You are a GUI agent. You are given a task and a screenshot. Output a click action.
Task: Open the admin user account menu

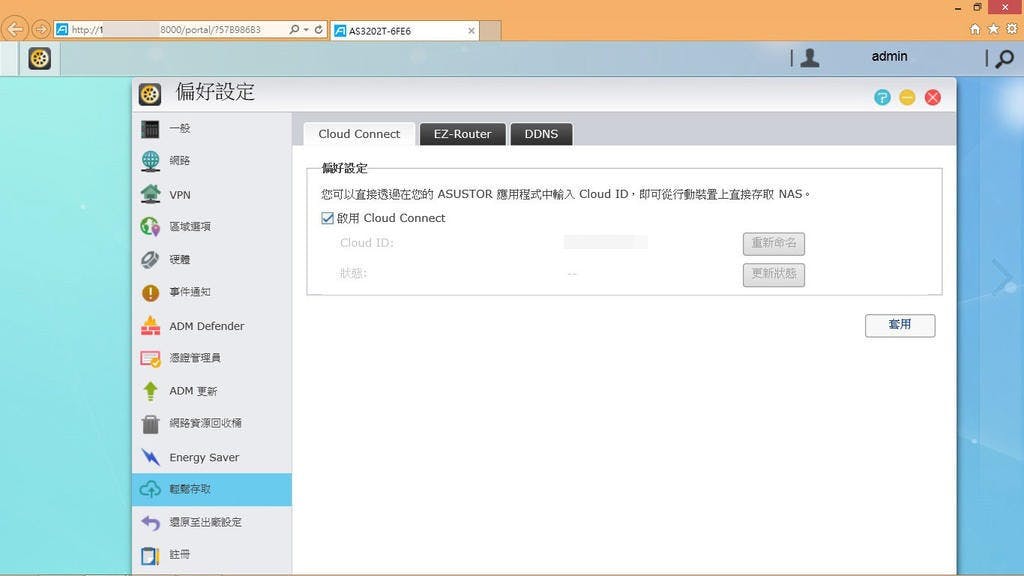coord(888,57)
